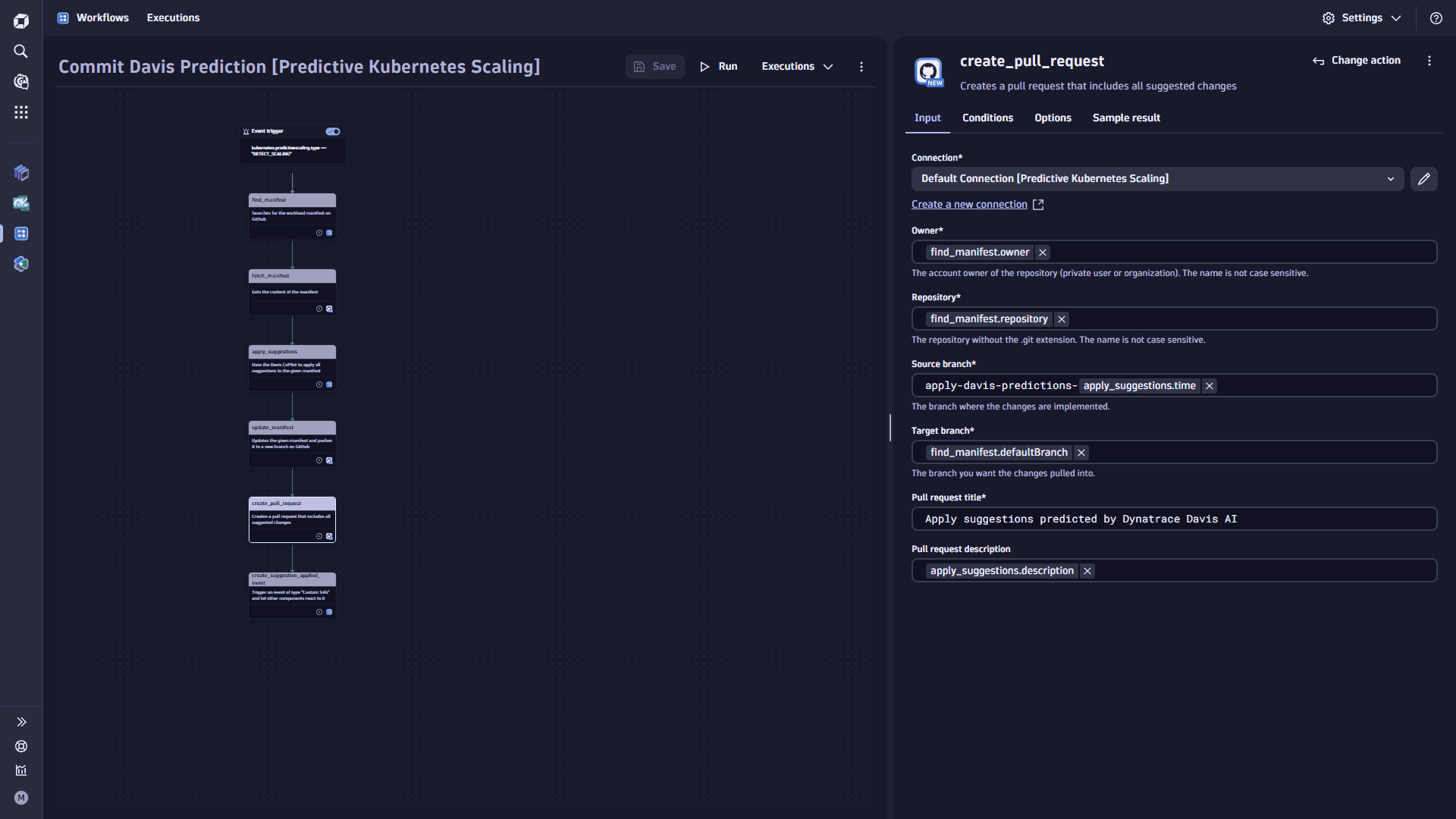Open the help question mark icon

[1436, 18]
